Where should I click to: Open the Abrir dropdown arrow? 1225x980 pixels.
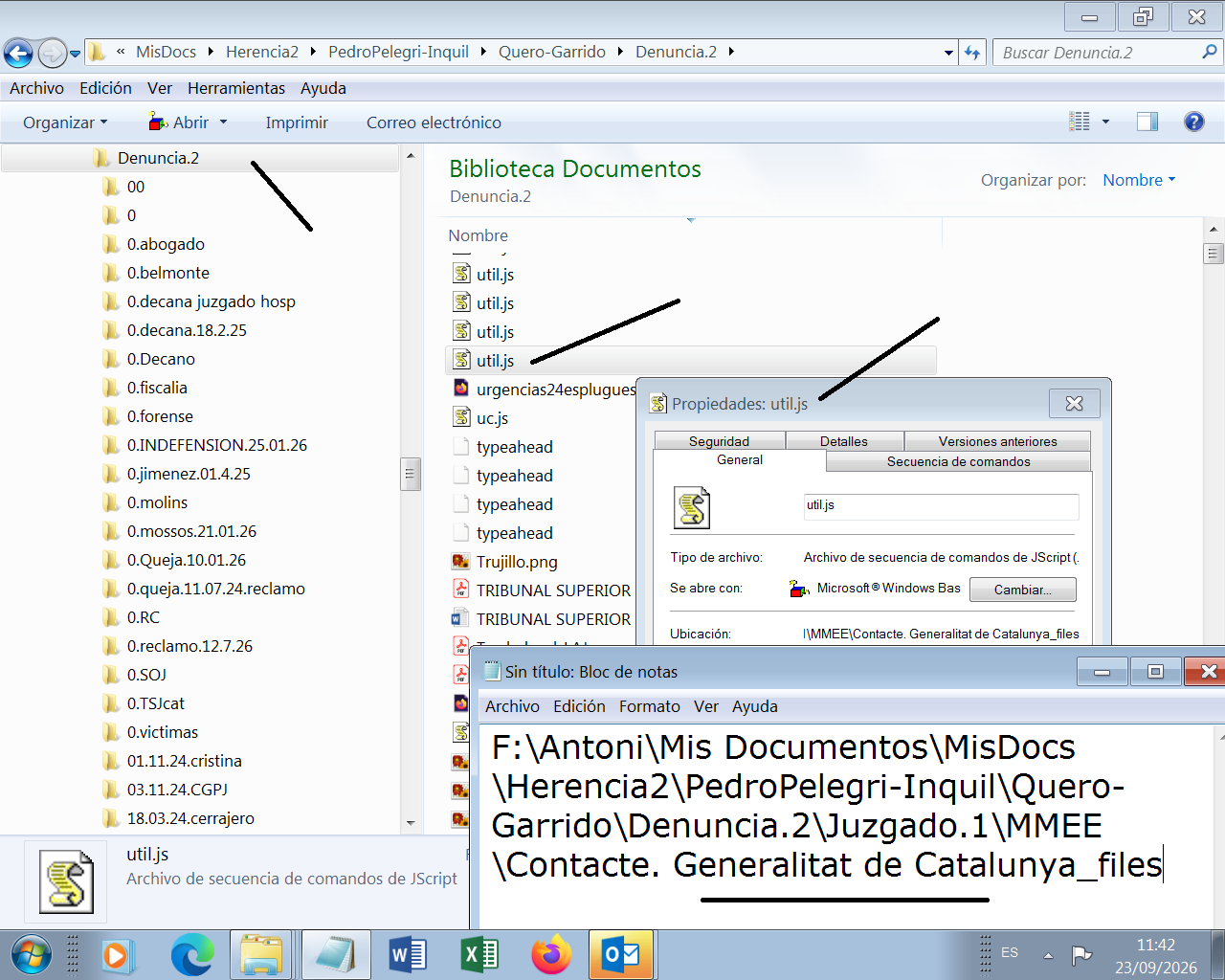point(224,122)
